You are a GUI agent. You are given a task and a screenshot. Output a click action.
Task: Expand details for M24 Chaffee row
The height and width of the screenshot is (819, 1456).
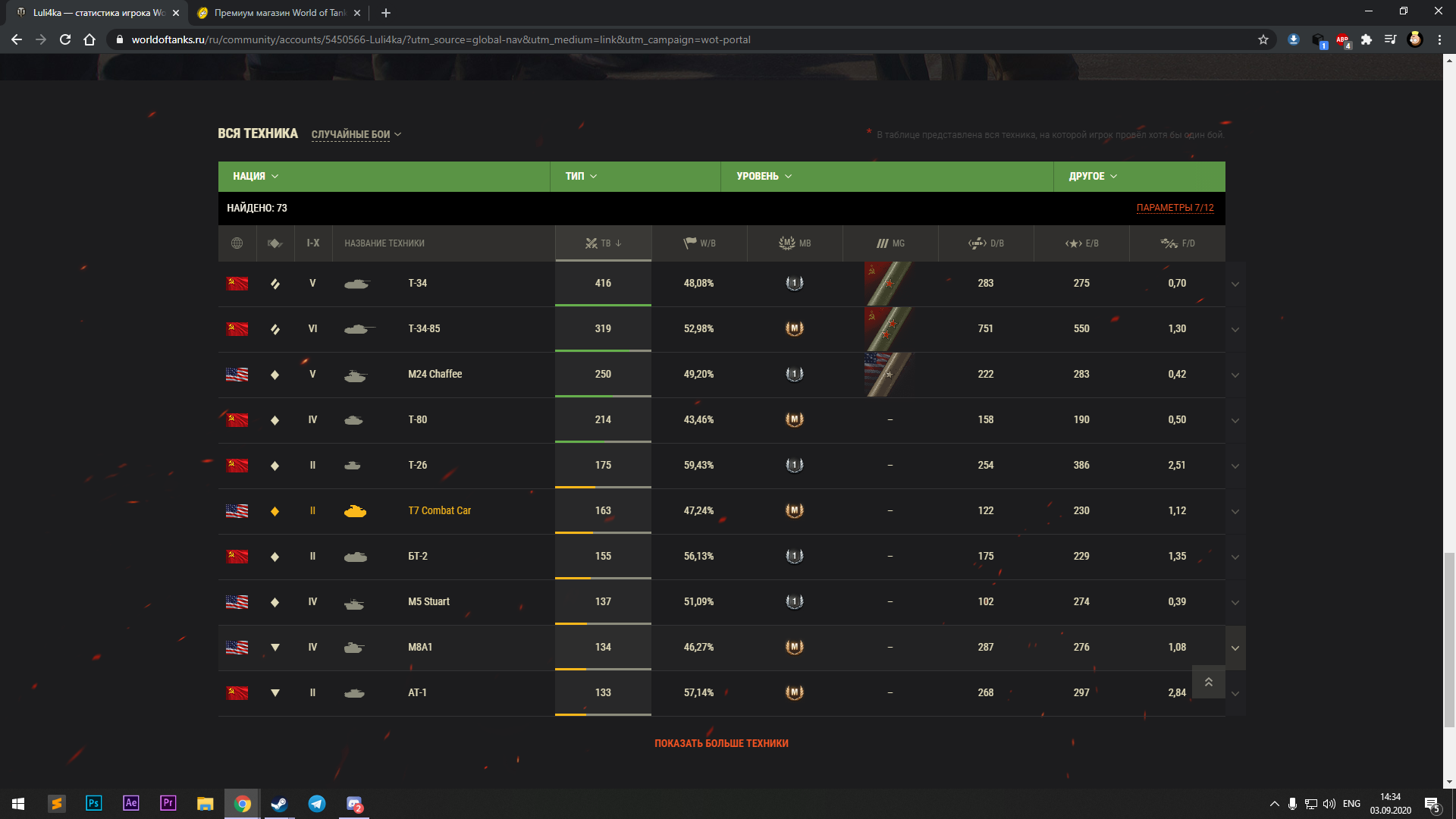pyautogui.click(x=1235, y=375)
